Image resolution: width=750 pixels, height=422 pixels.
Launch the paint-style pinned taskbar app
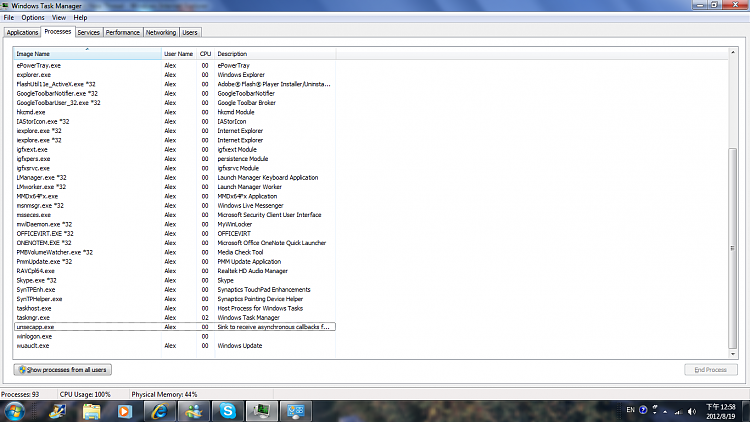pos(57,411)
